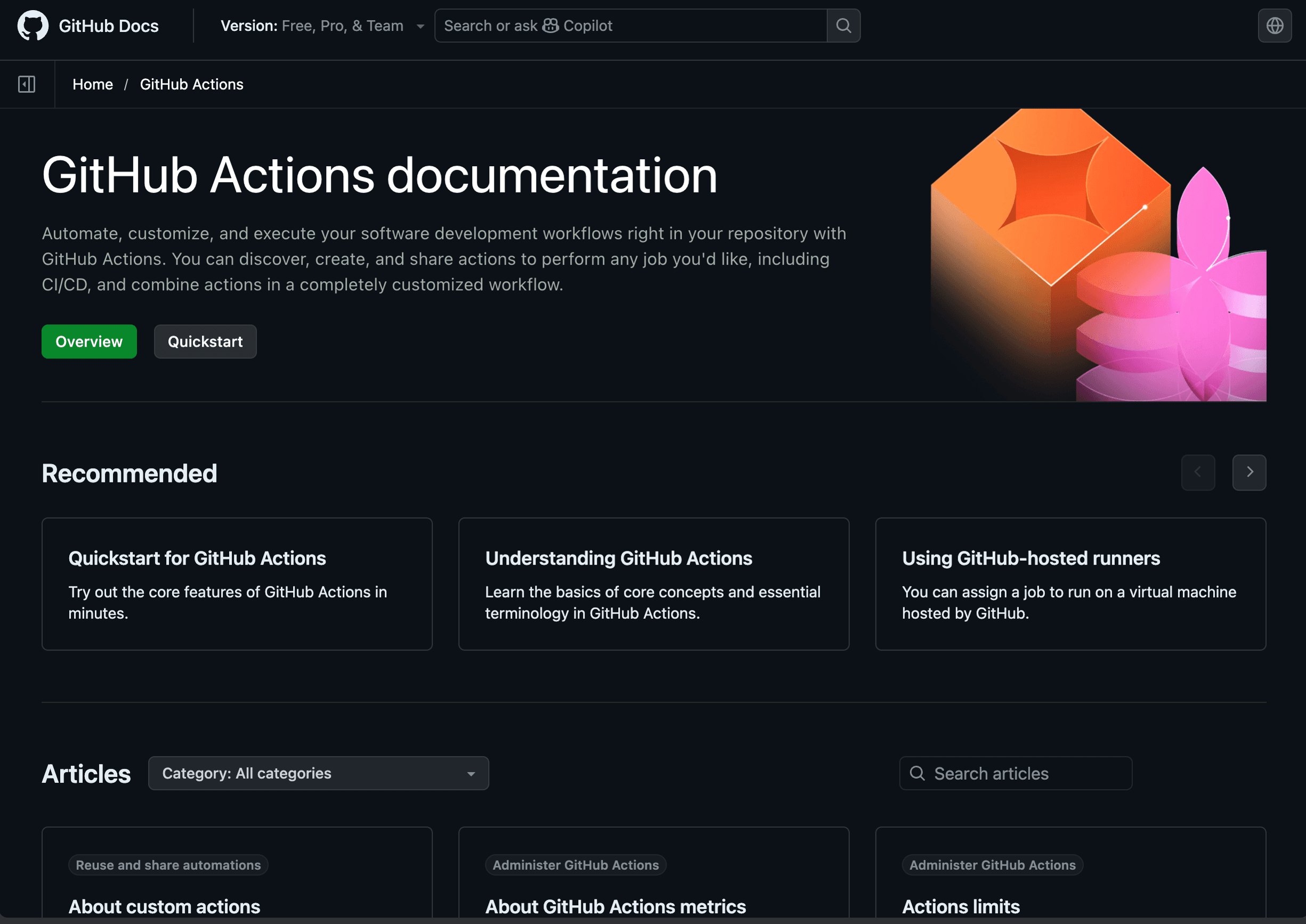
Task: Open Quickstart for GitHub Actions card
Action: click(237, 584)
